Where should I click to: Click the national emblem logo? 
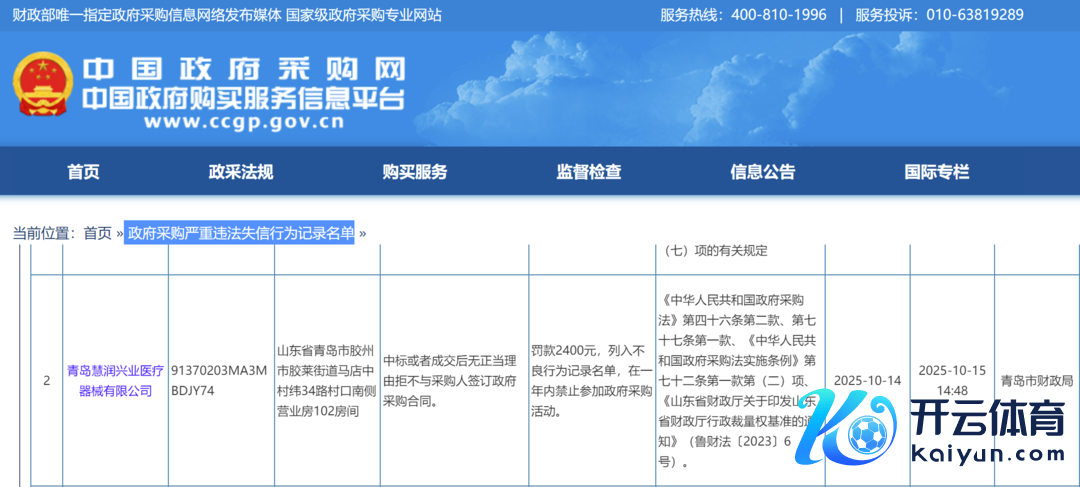point(42,84)
